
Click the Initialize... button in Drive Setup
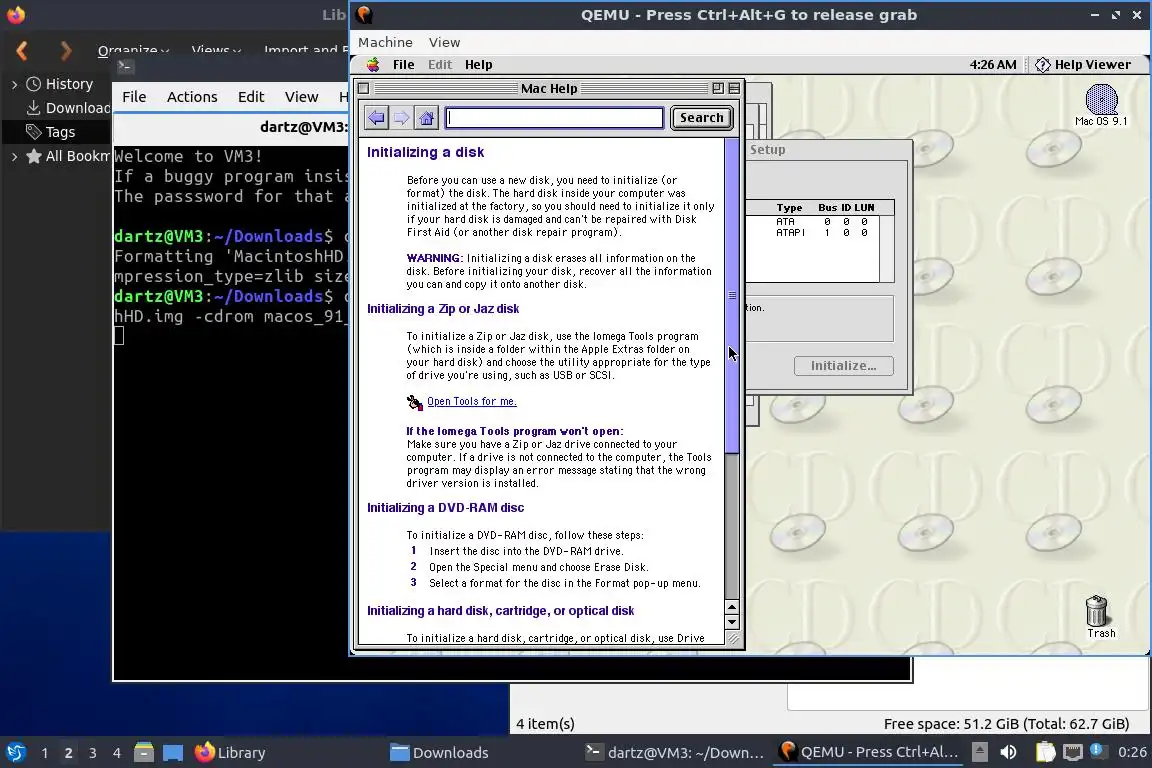pyautogui.click(x=843, y=366)
